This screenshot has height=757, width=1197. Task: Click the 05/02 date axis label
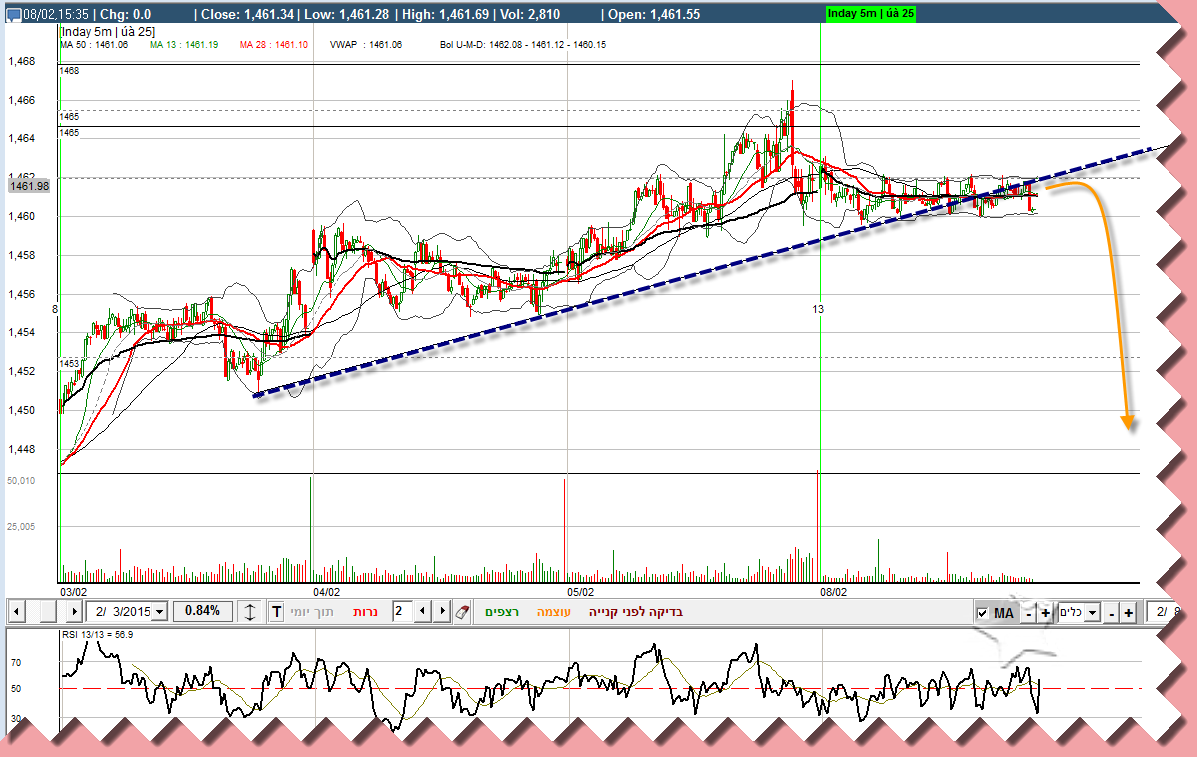click(x=580, y=592)
